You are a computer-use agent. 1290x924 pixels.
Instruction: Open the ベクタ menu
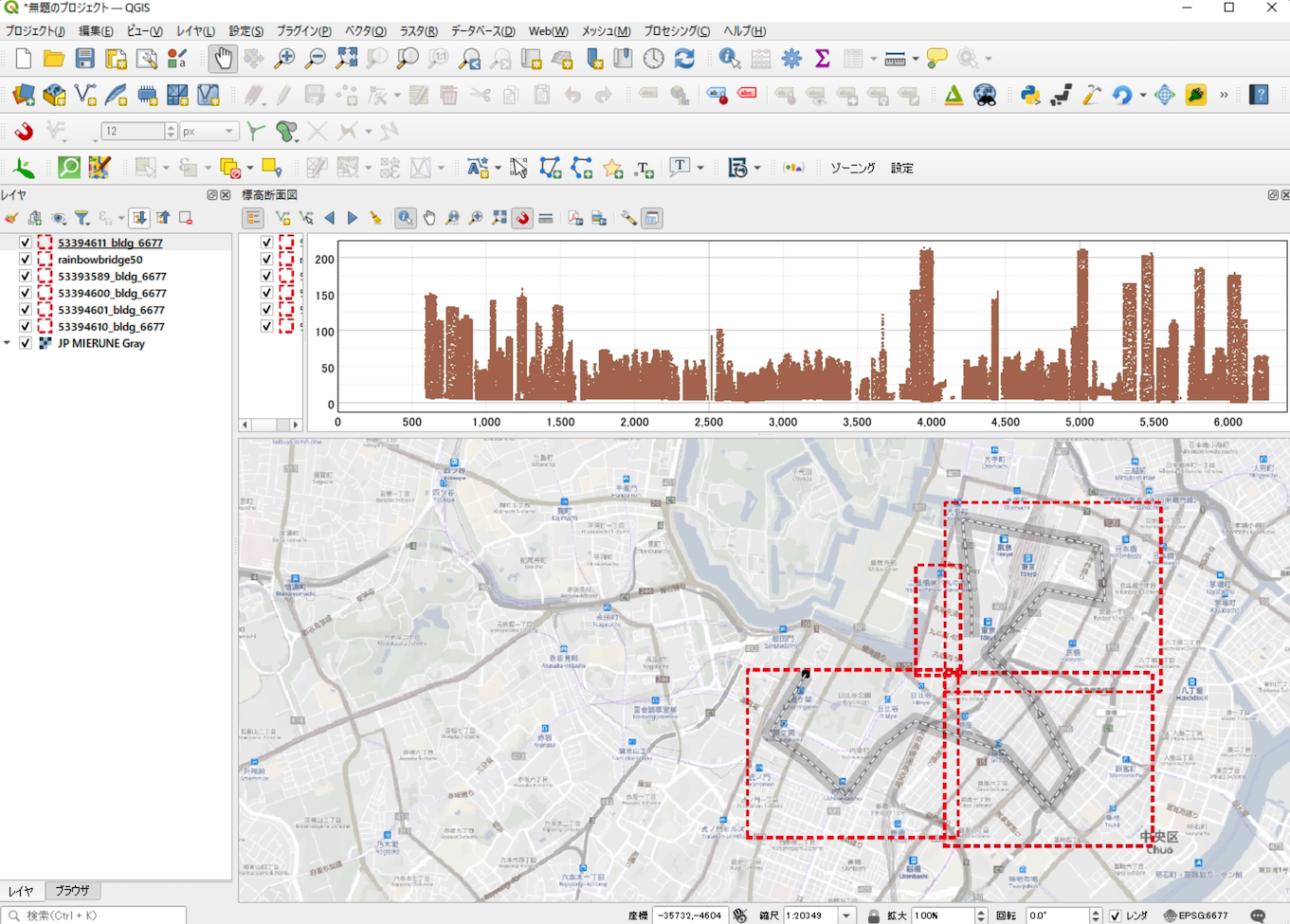pos(365,31)
